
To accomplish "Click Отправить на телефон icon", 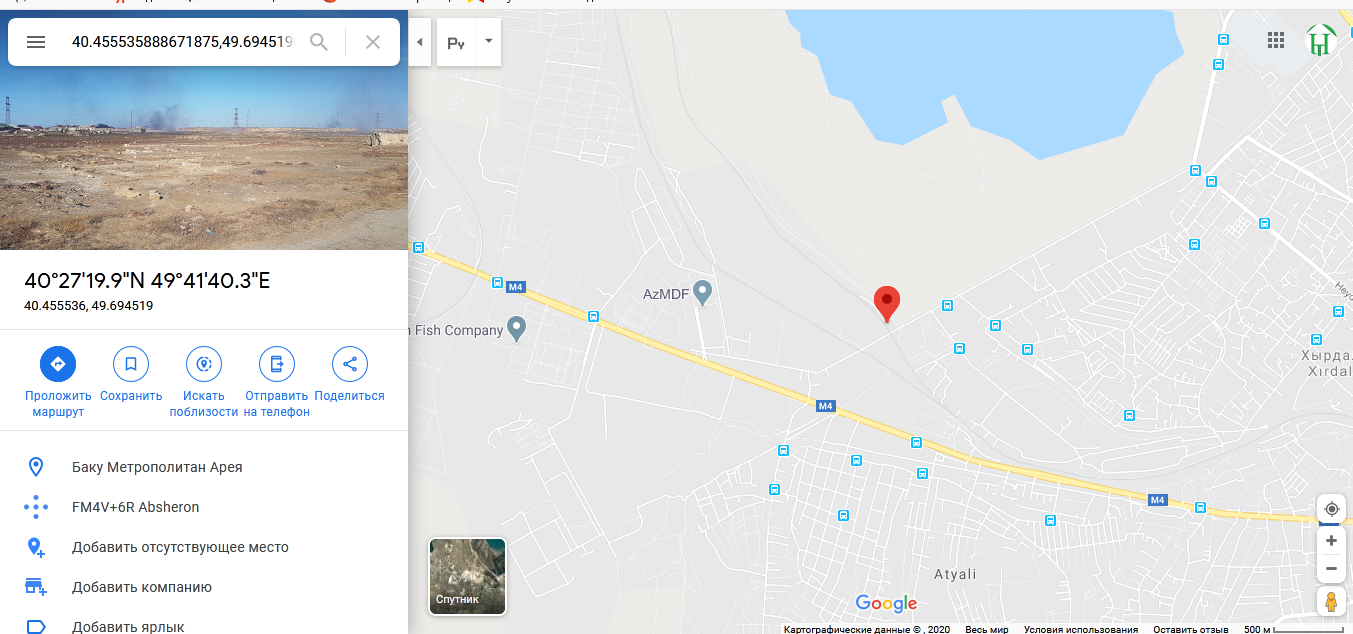I will 277,364.
